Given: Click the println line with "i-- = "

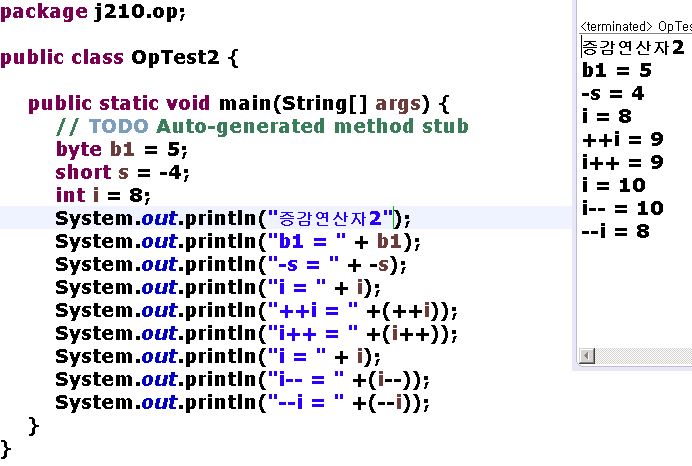Looking at the screenshot, I should pyautogui.click(x=242, y=380).
